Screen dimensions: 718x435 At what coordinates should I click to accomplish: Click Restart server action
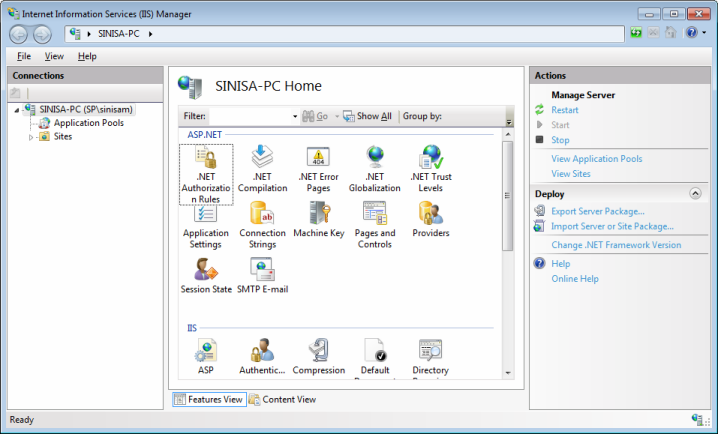pyautogui.click(x=565, y=110)
